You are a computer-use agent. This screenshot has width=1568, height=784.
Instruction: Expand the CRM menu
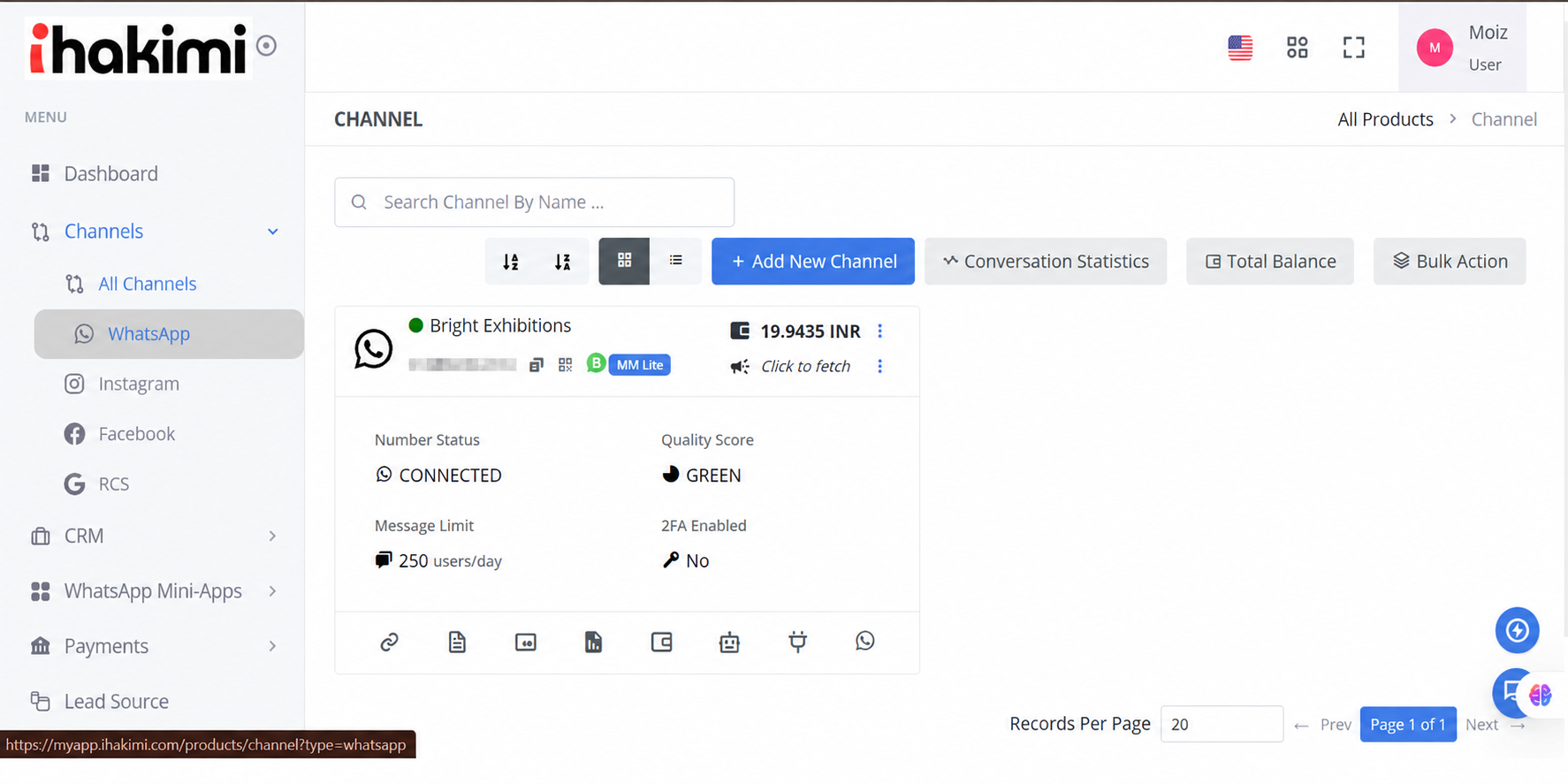[272, 536]
